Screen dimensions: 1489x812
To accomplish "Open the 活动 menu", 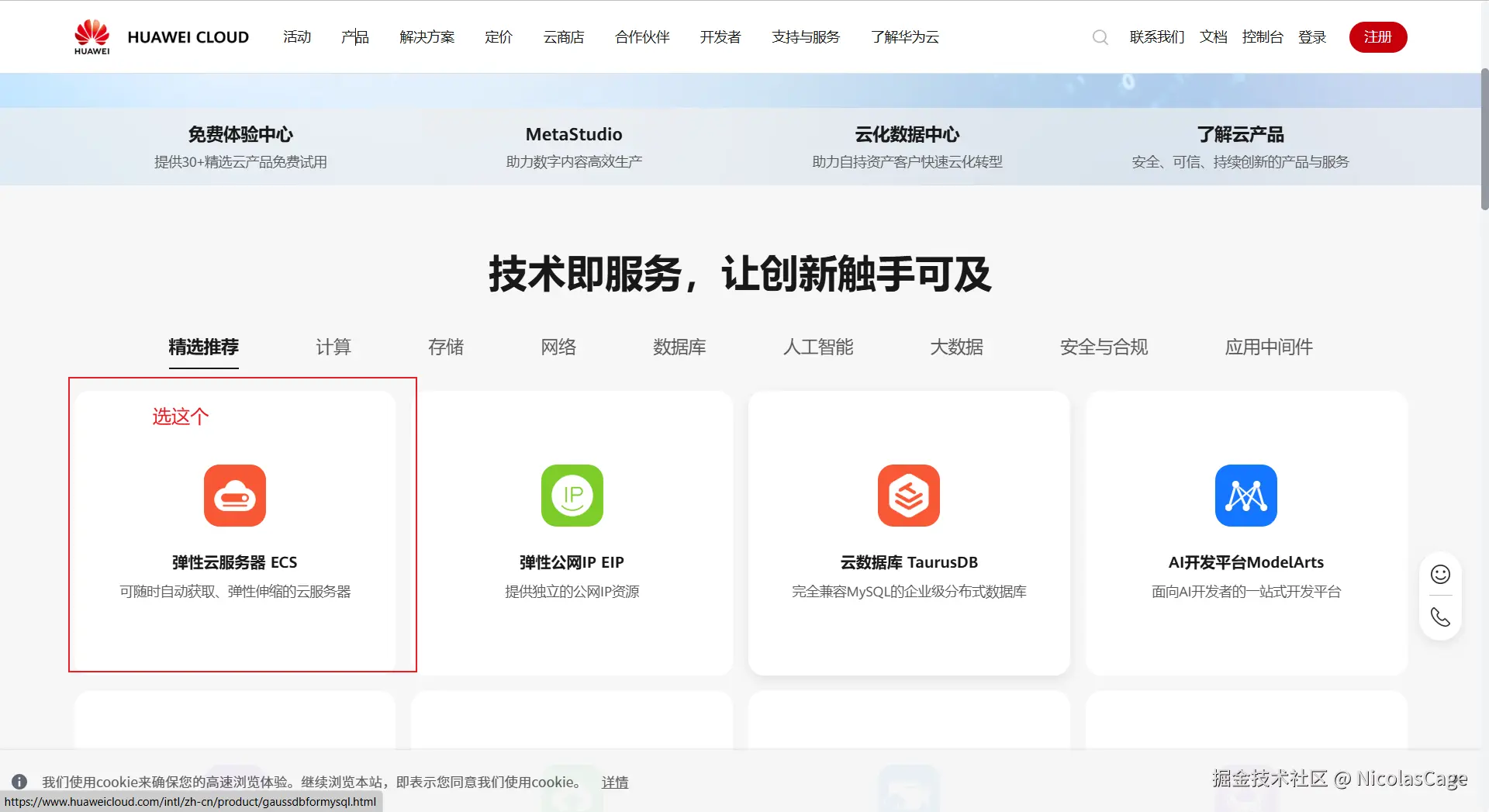I will click(x=297, y=37).
